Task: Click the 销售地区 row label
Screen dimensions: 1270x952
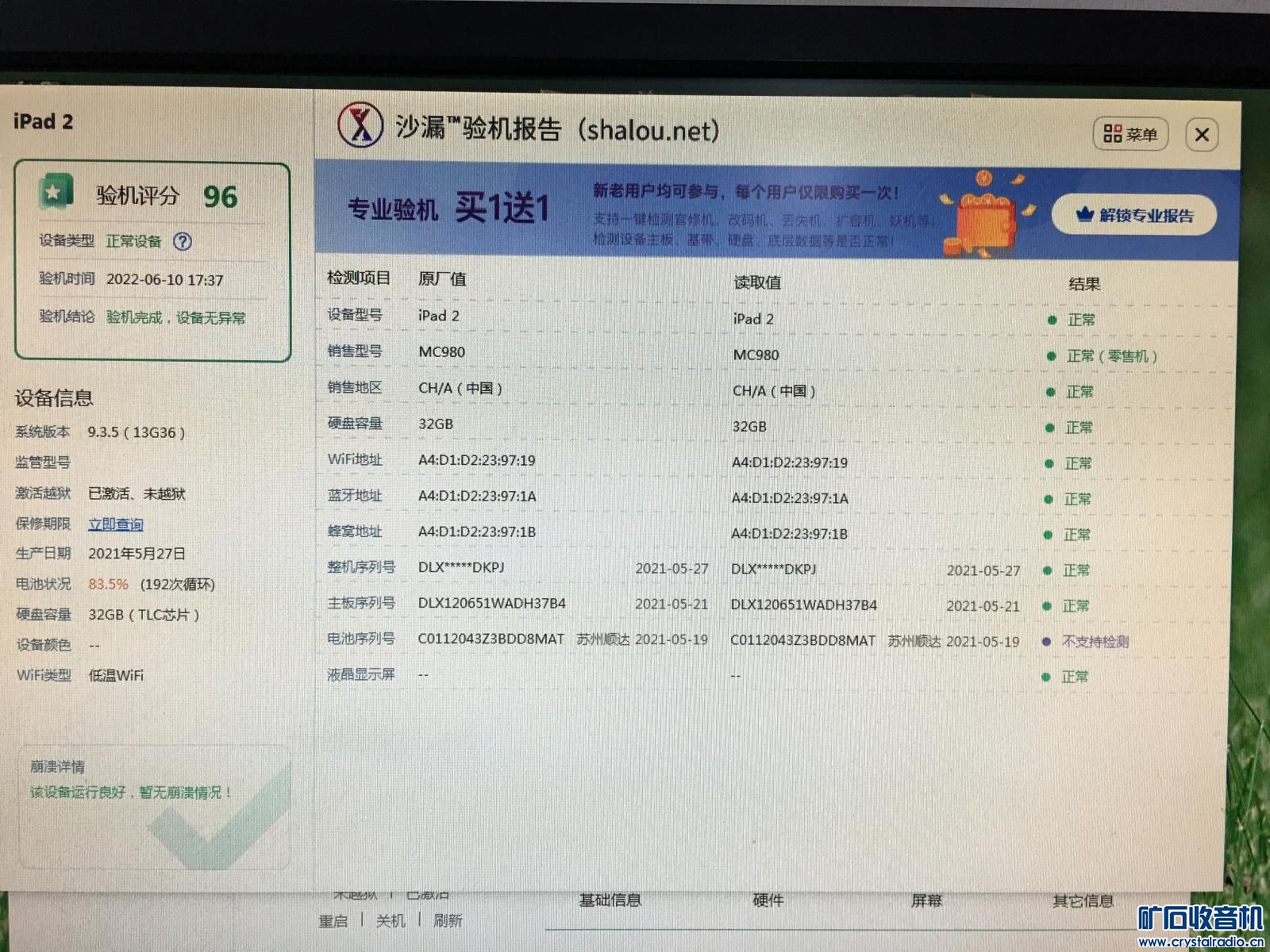Action: pos(355,387)
